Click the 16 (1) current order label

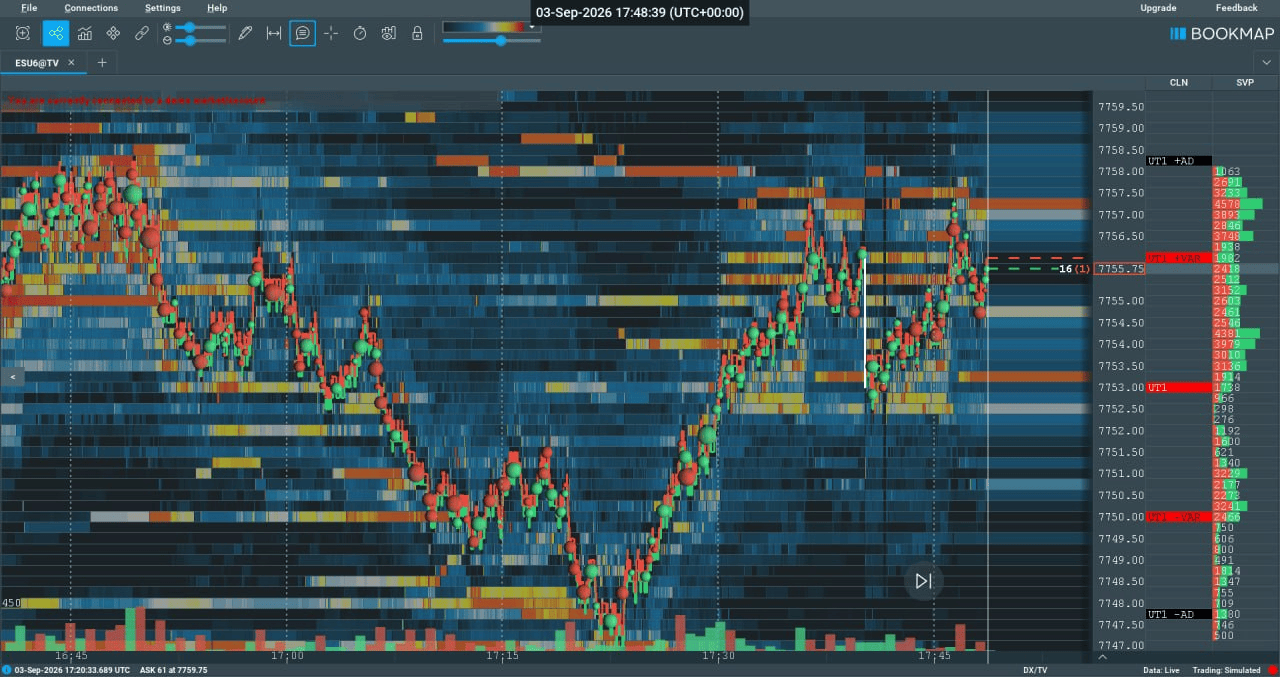[1075, 269]
